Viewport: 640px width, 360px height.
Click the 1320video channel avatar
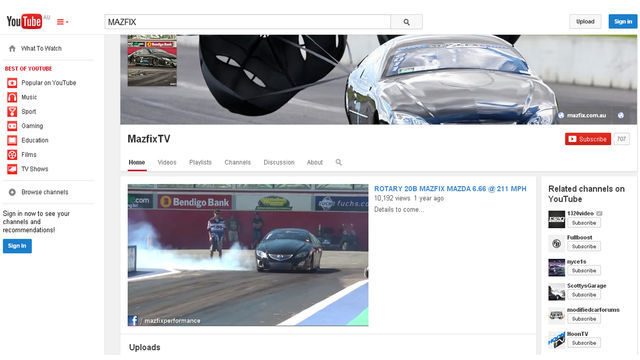(x=556, y=220)
